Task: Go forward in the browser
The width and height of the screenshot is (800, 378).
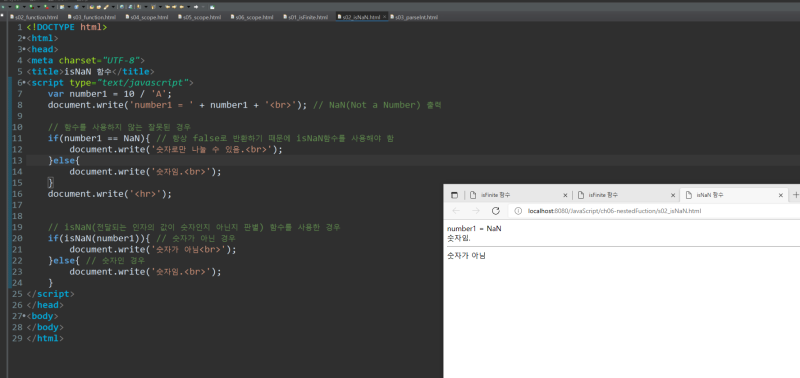Action: [x=476, y=211]
